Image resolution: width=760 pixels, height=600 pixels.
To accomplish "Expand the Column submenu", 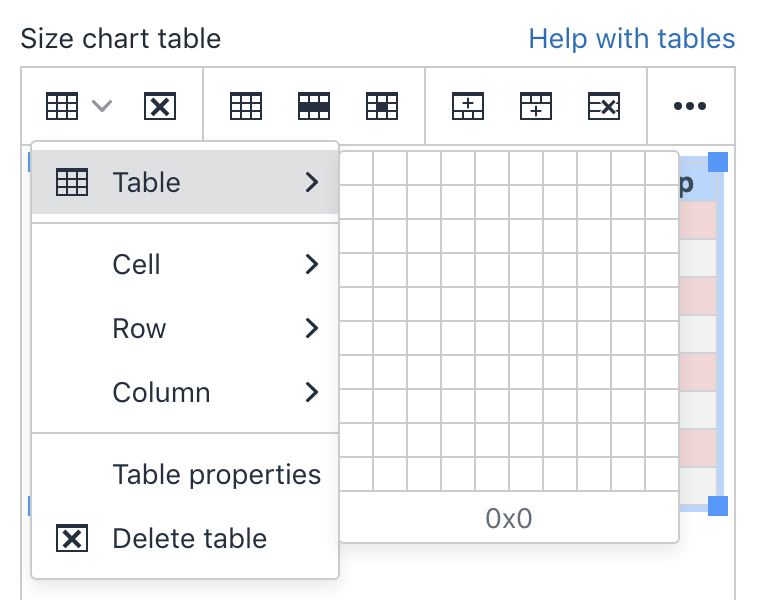I will [x=185, y=392].
